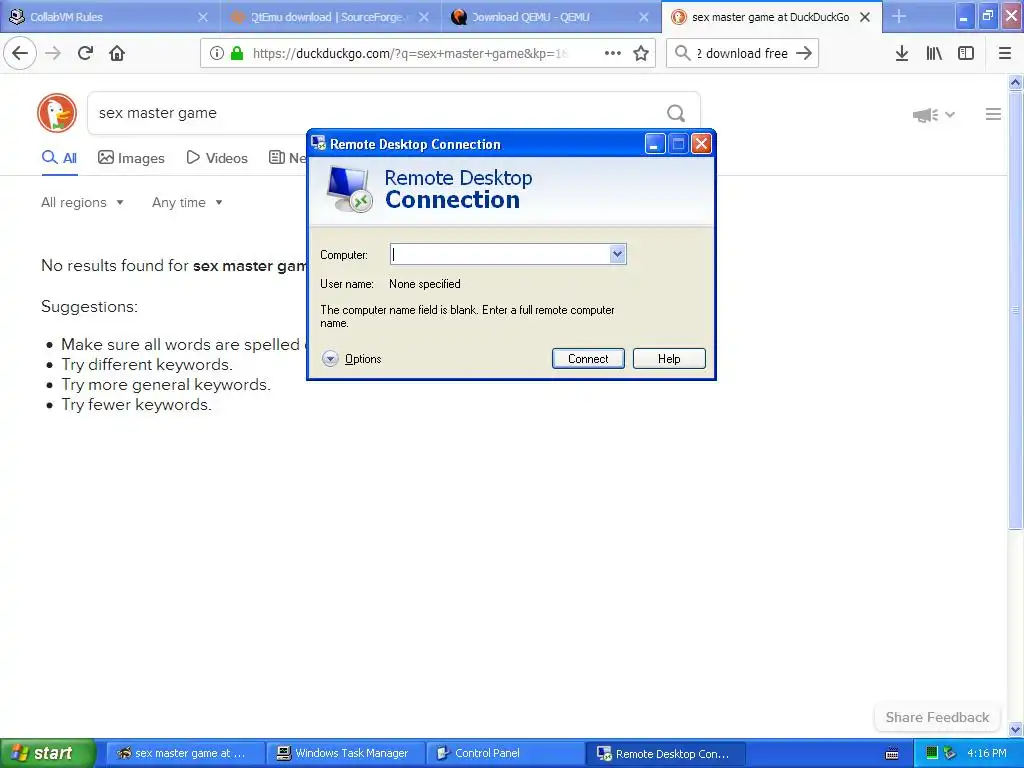Select the Images search tab
Screen dimensions: 1024x768
point(131,158)
